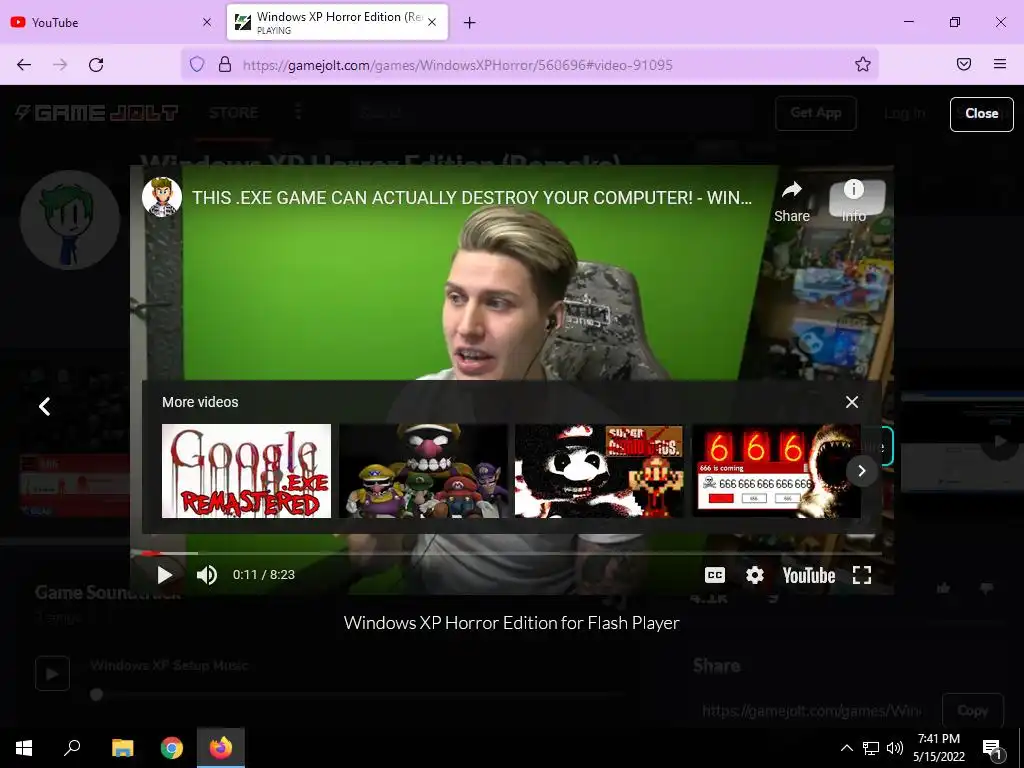Screen dimensions: 1024x768
Task: Open the tracking protection shield
Action: pyautogui.click(x=197, y=64)
